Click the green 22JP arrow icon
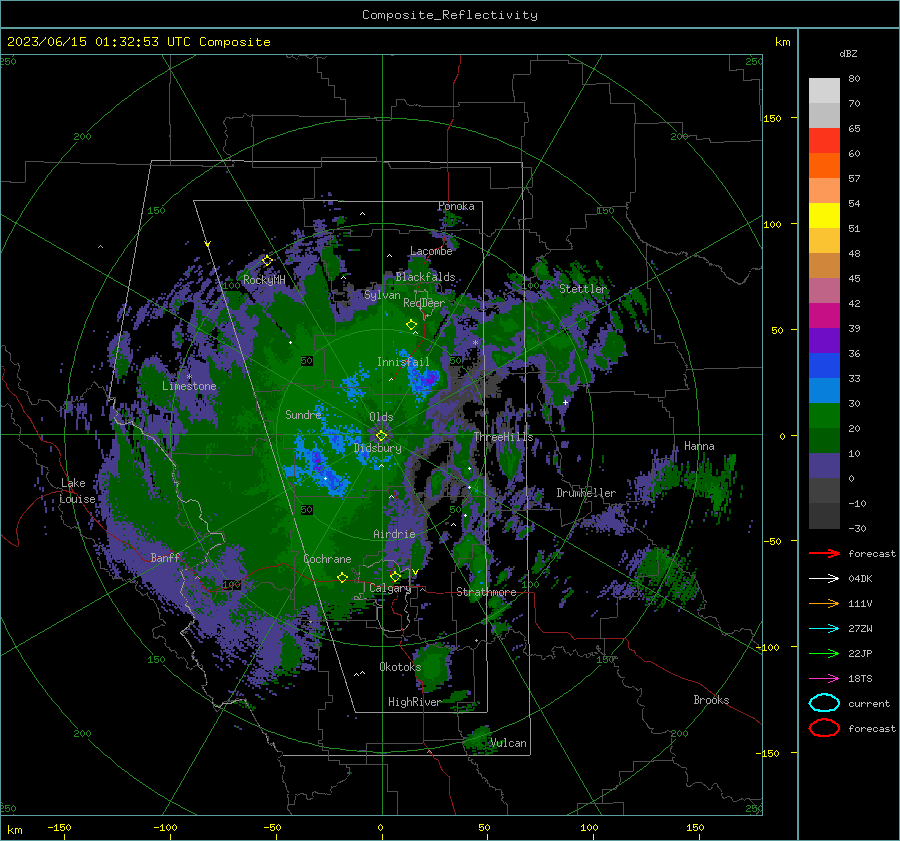The width and height of the screenshot is (900, 841). tap(824, 653)
